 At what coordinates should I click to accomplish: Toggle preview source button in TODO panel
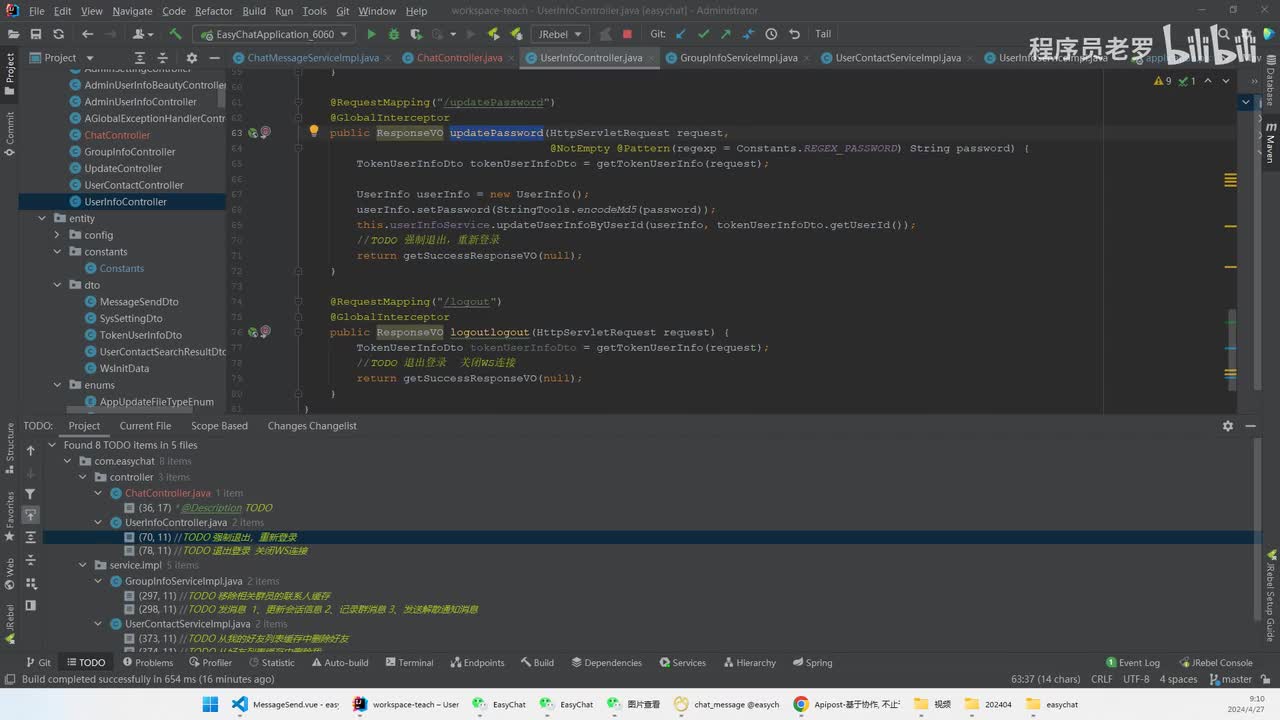coord(30,605)
